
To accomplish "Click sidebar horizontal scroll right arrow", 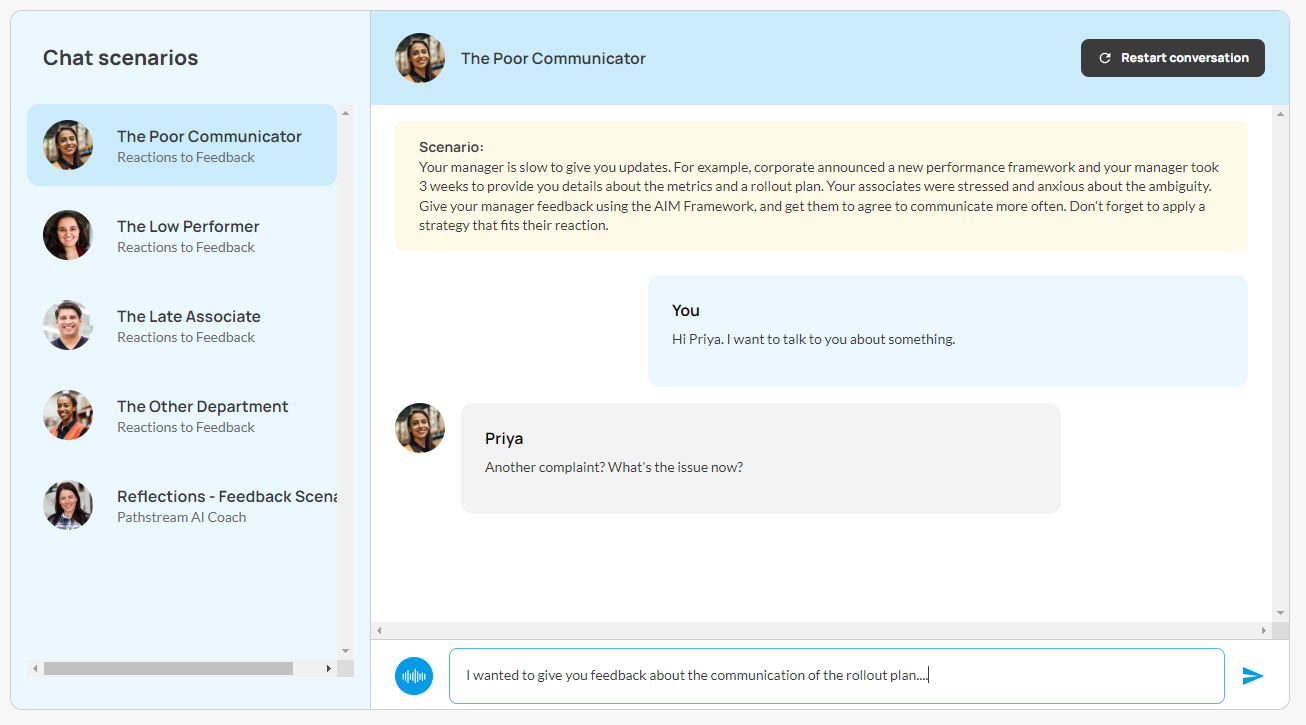I will coord(329,668).
